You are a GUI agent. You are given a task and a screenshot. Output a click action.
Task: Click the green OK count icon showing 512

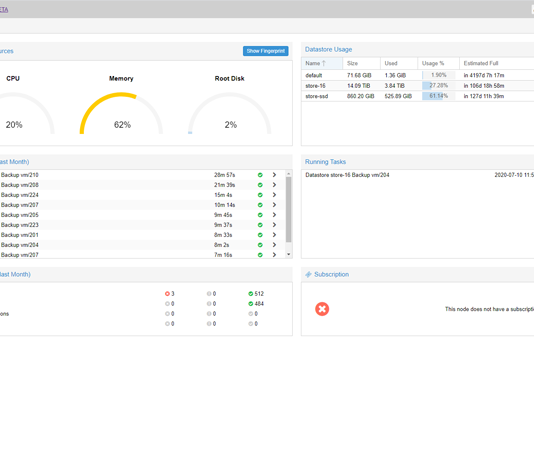coord(251,294)
